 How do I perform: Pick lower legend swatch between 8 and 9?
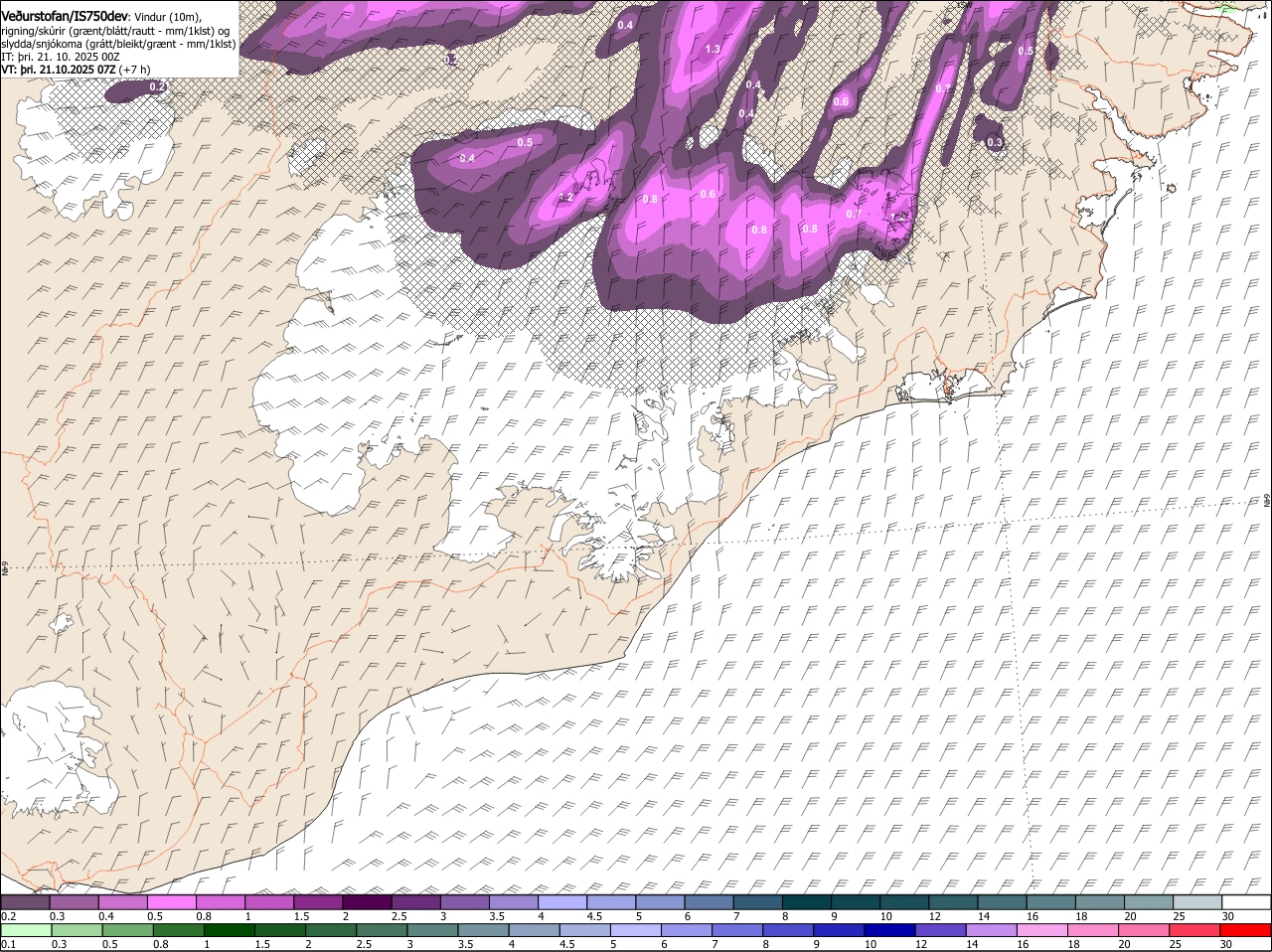point(789,931)
